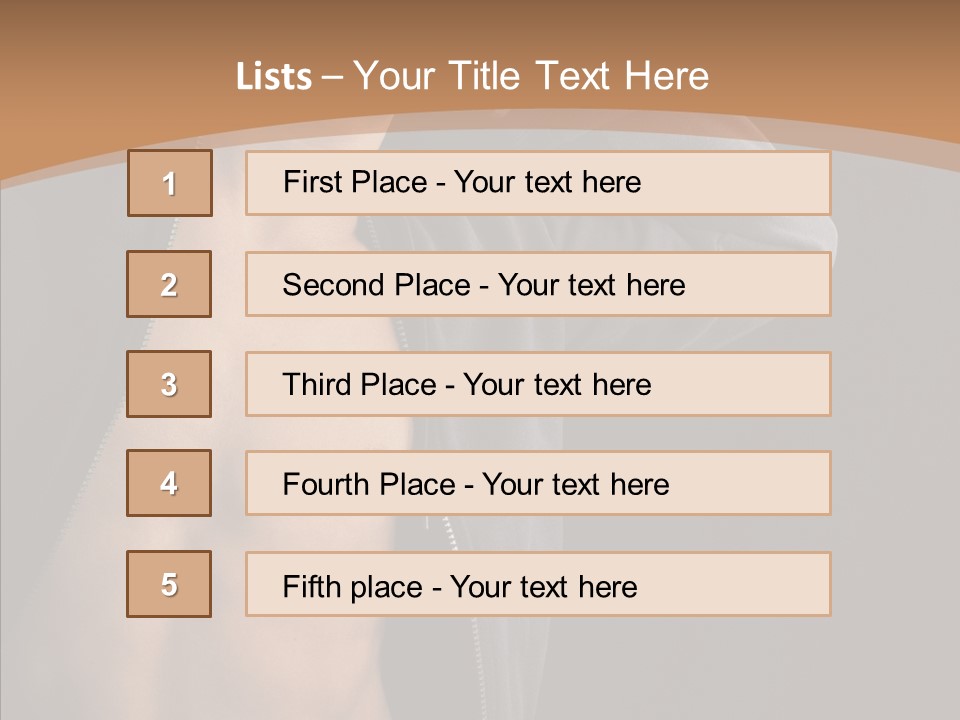Select the number 3 box
Screen dimensions: 960x720
169,384
